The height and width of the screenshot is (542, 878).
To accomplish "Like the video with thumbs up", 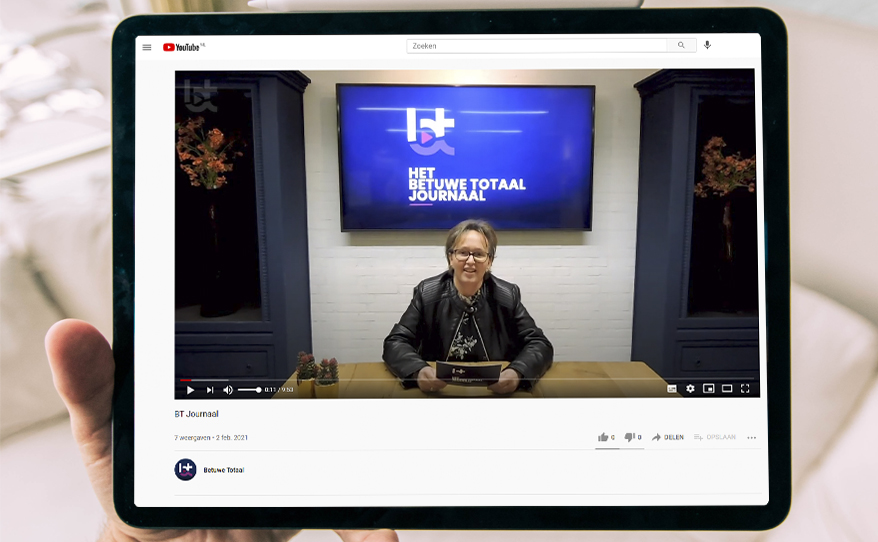I will click(x=603, y=437).
